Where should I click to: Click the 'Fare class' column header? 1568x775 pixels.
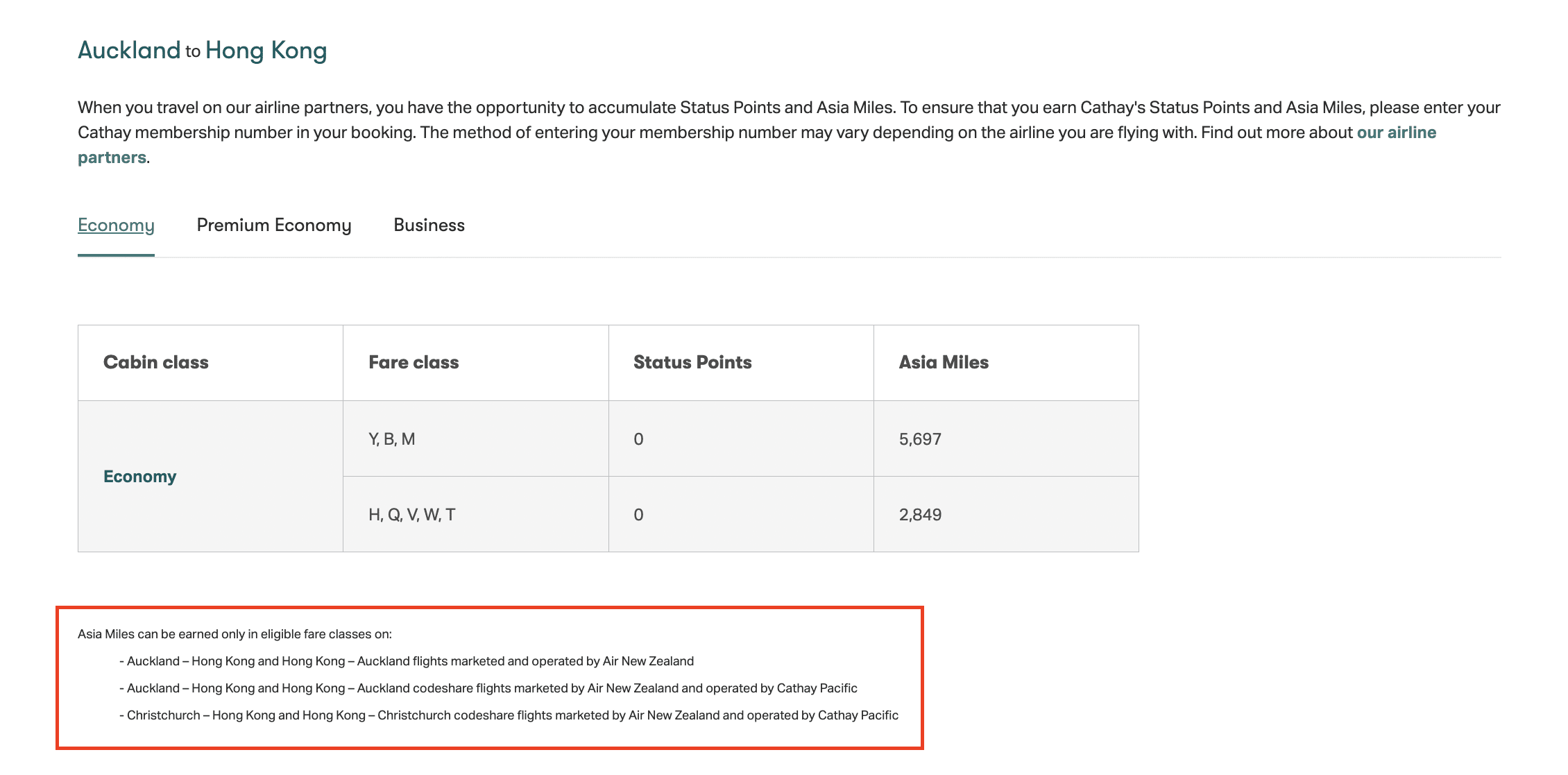(x=414, y=362)
